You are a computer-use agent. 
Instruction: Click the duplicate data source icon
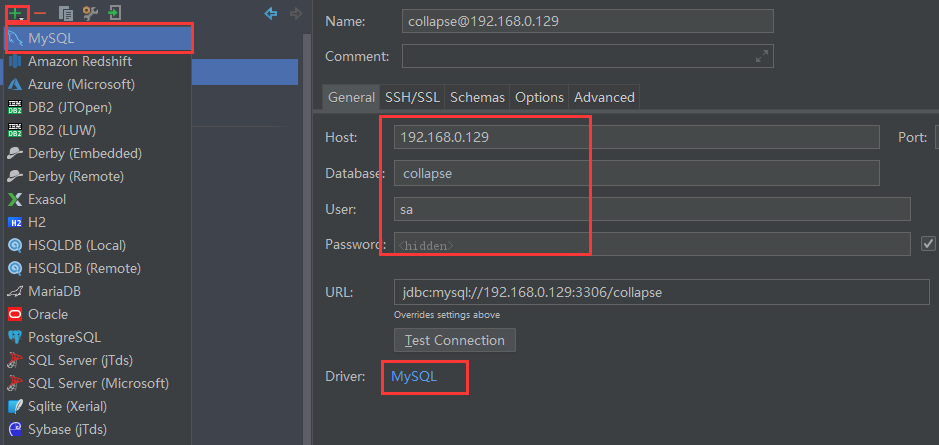click(x=66, y=13)
